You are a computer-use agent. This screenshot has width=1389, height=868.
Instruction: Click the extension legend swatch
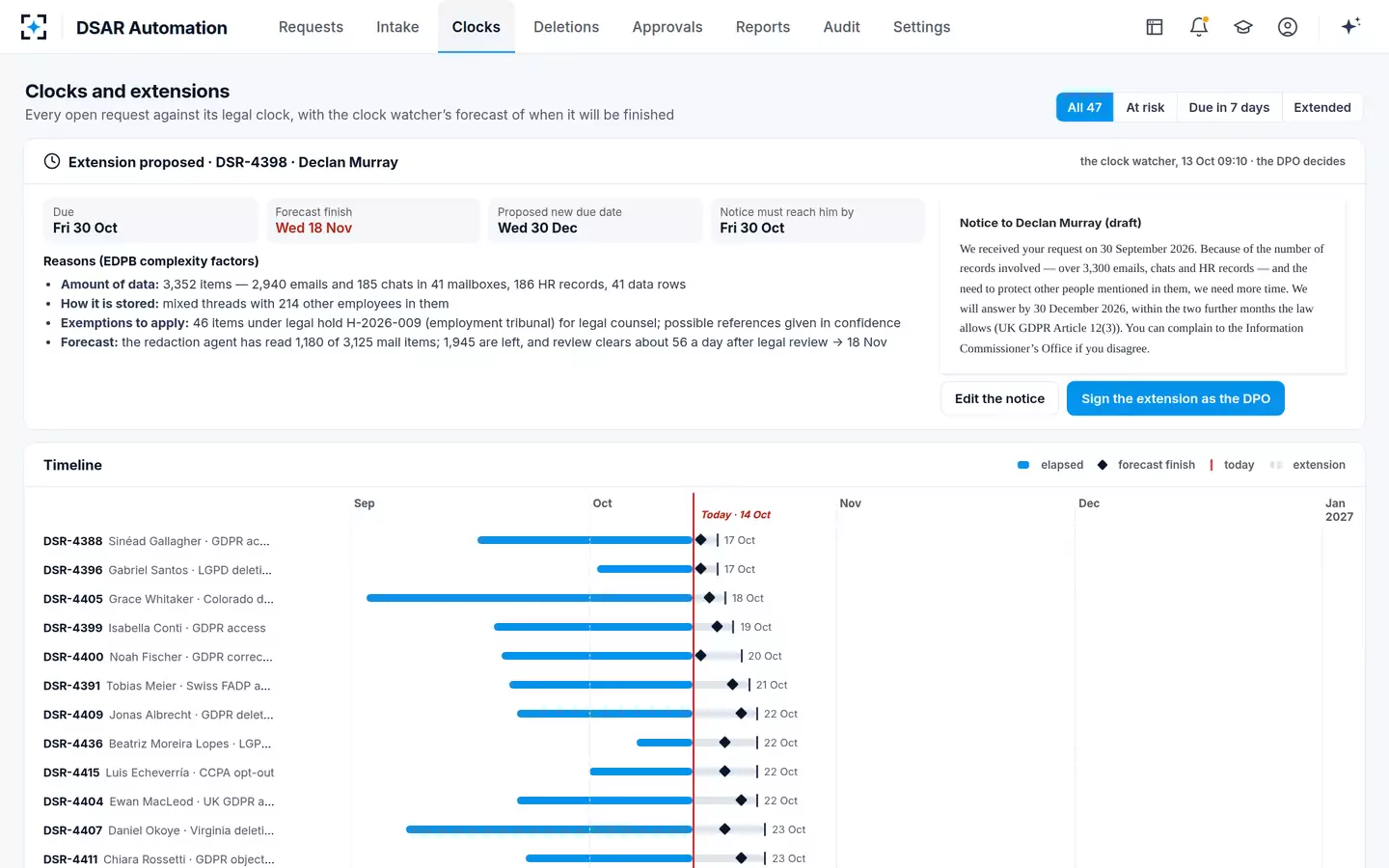coord(1276,465)
